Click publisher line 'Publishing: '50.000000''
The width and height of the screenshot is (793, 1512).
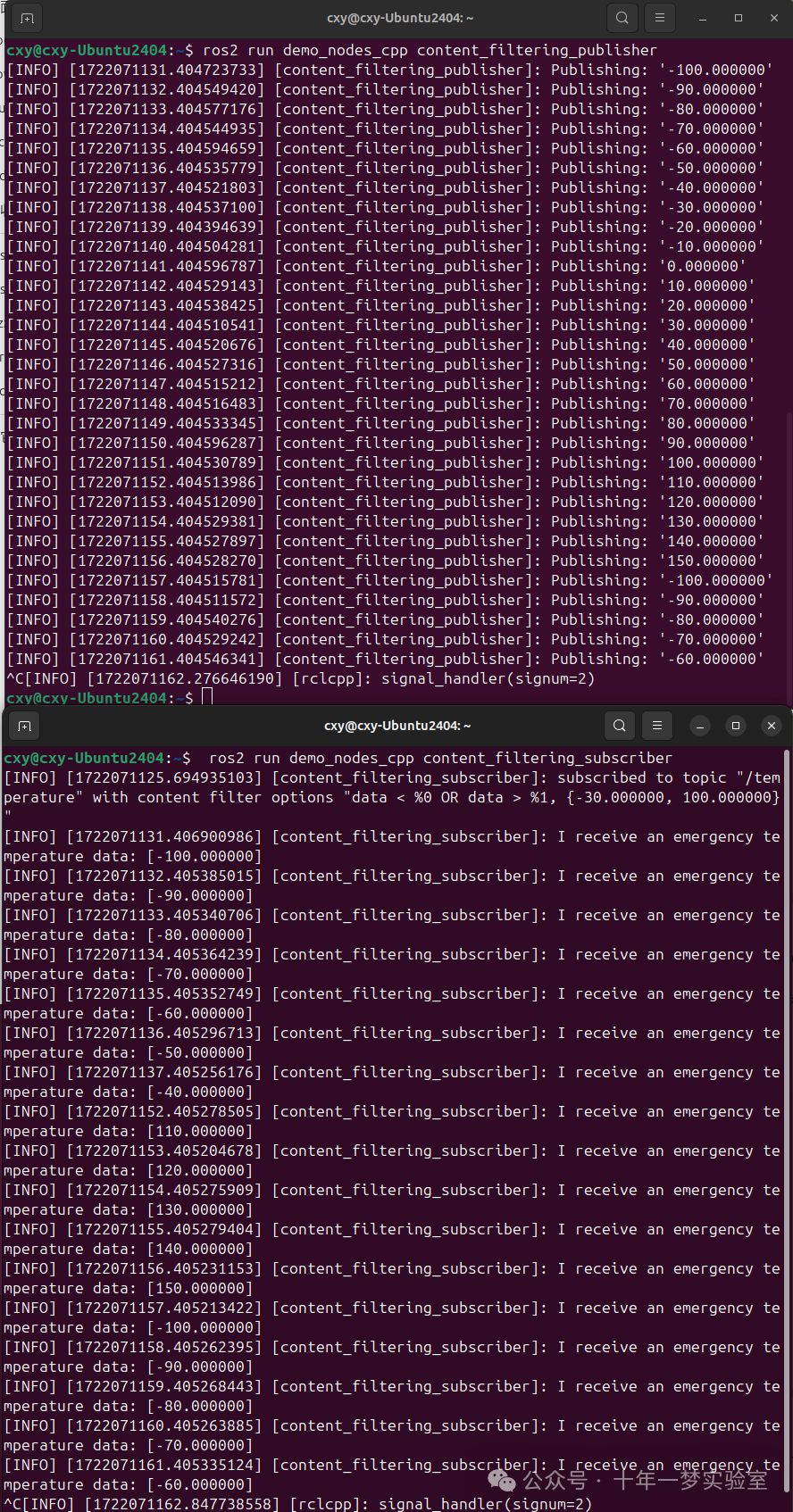pos(380,364)
